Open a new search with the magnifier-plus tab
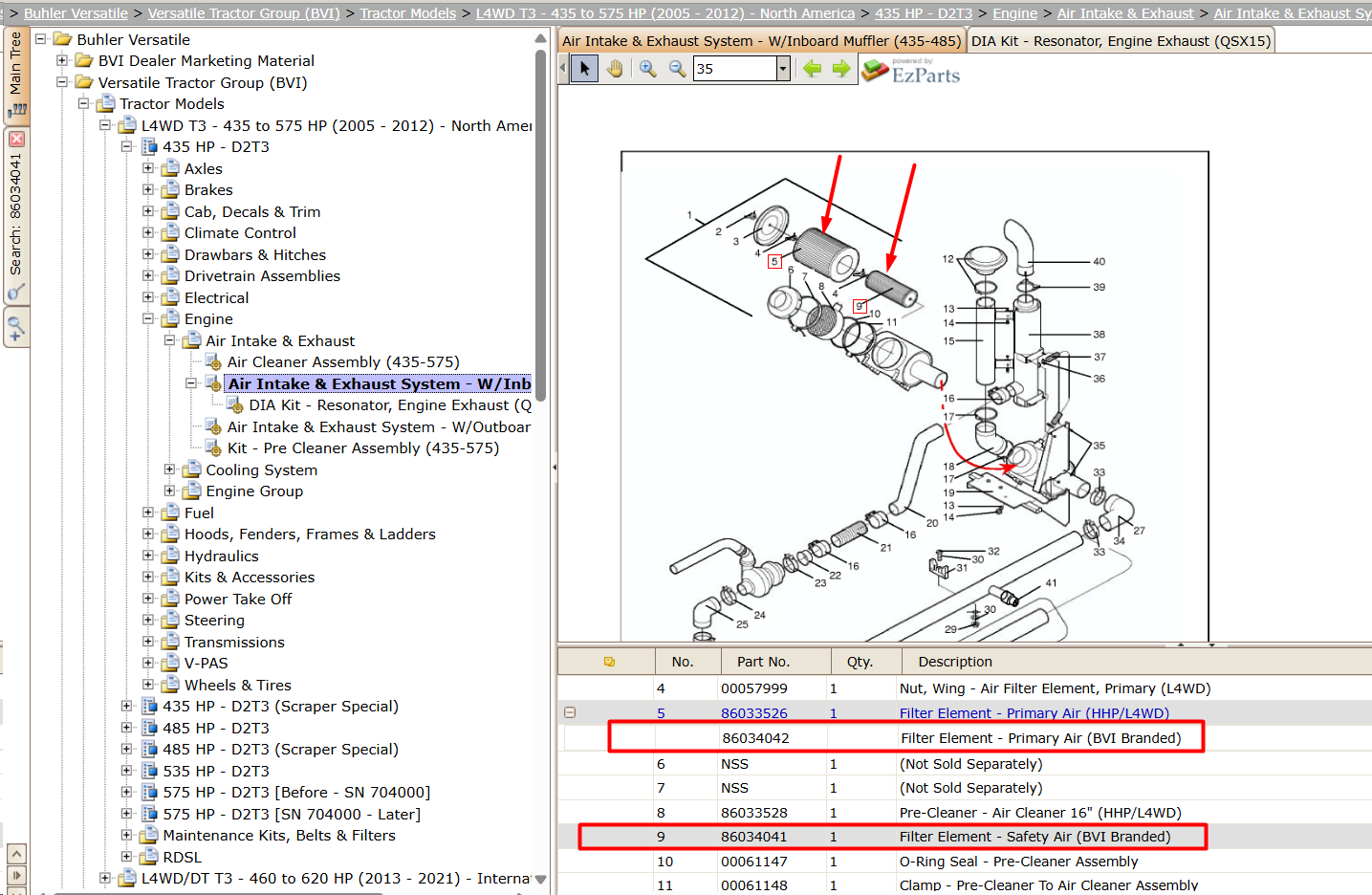 tap(16, 328)
